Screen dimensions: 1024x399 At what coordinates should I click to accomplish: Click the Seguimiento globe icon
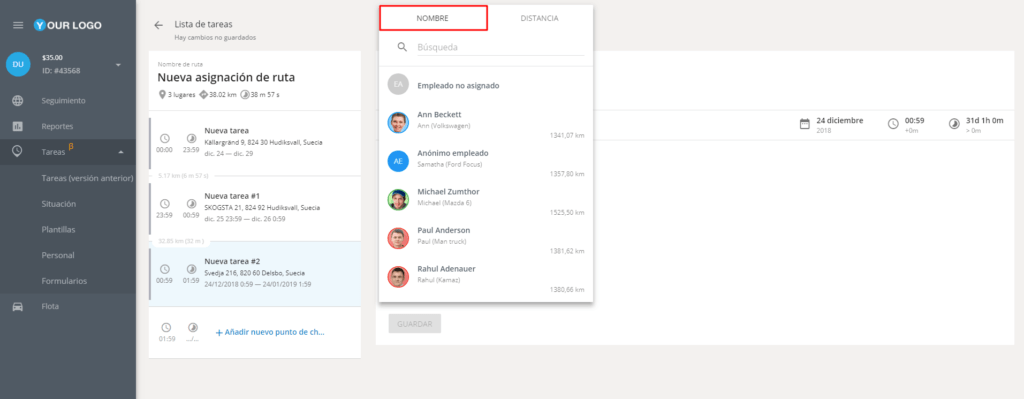[x=18, y=101]
